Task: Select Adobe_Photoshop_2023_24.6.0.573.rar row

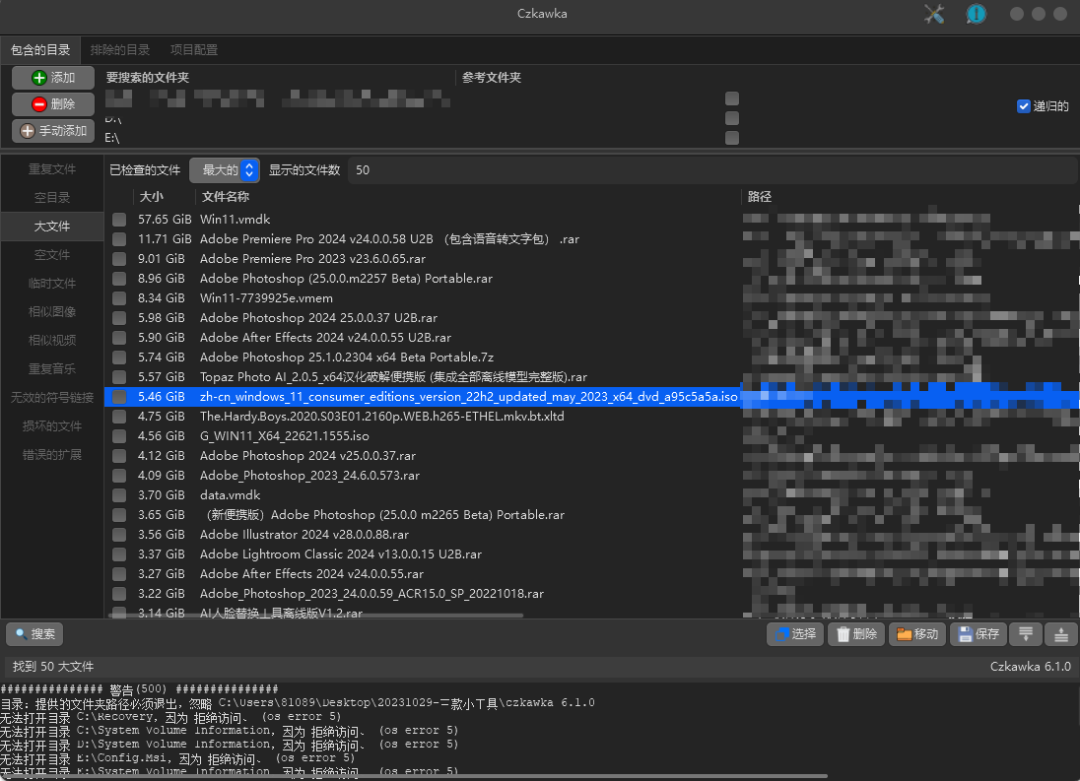Action: 592,475
